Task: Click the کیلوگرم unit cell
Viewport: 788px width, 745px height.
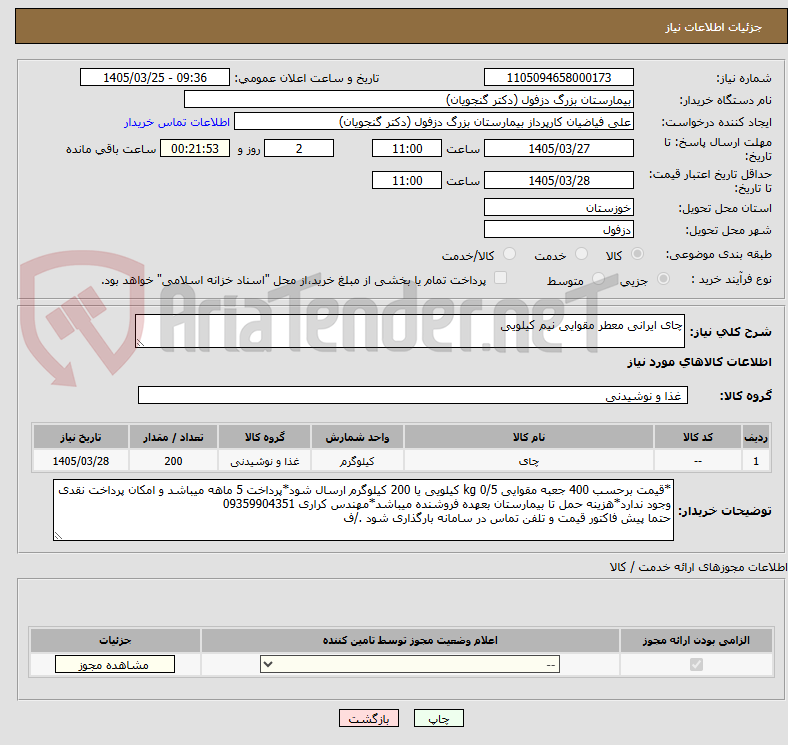Action: pyautogui.click(x=357, y=460)
